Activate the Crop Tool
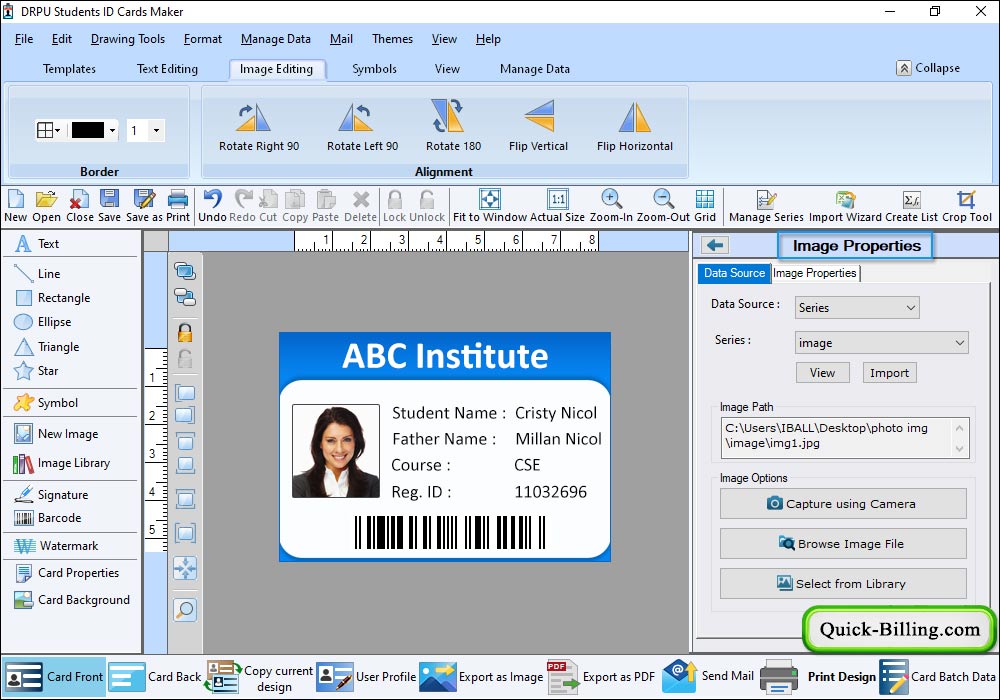Viewport: 1000px width, 700px height. point(967,206)
